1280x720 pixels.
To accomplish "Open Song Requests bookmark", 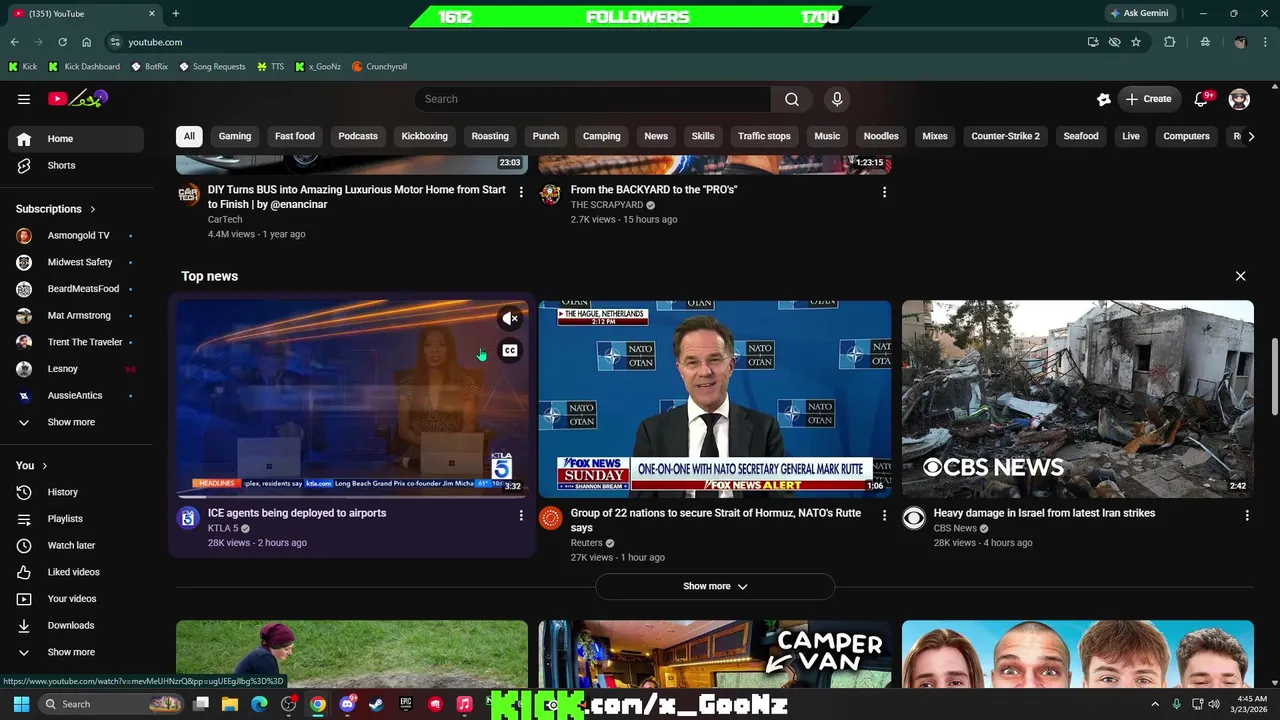I will click(x=212, y=67).
